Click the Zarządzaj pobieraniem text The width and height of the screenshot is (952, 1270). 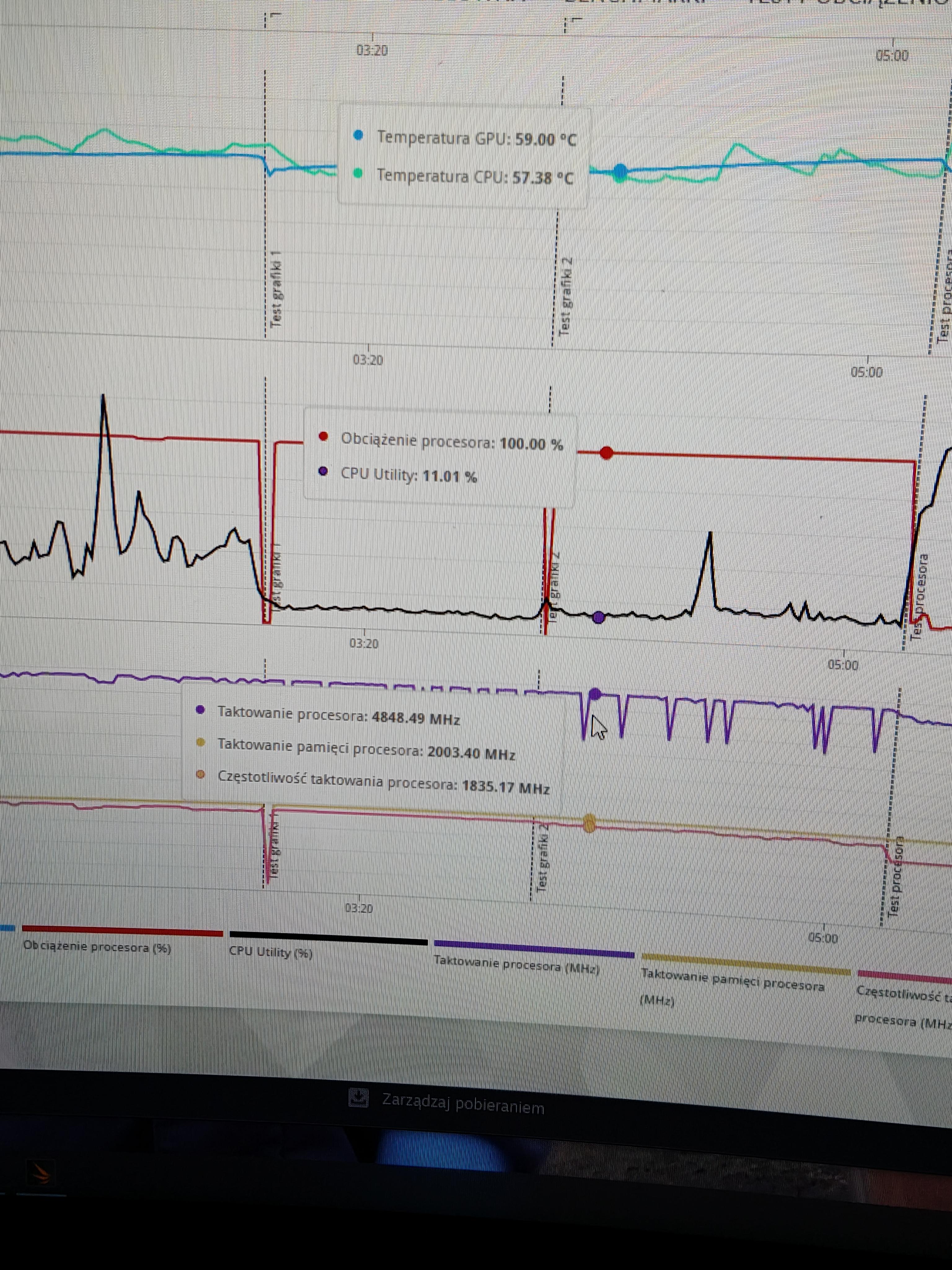pos(462,1104)
